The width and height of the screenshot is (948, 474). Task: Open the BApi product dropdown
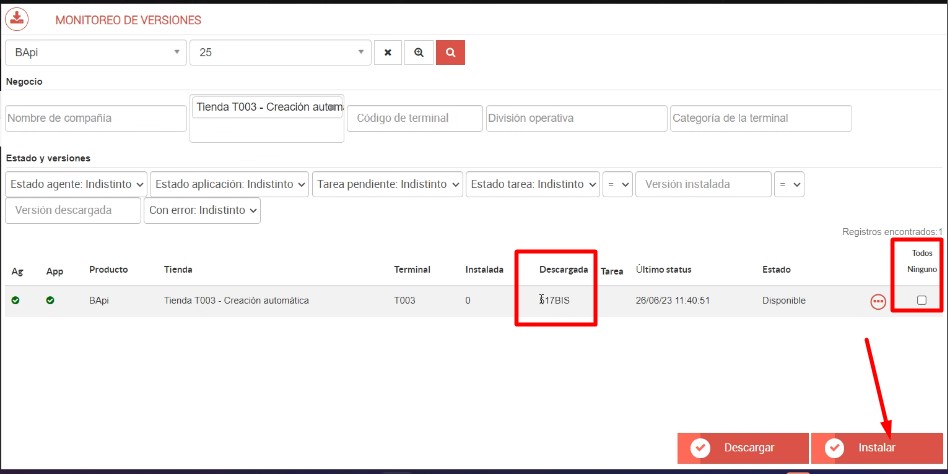(95, 52)
